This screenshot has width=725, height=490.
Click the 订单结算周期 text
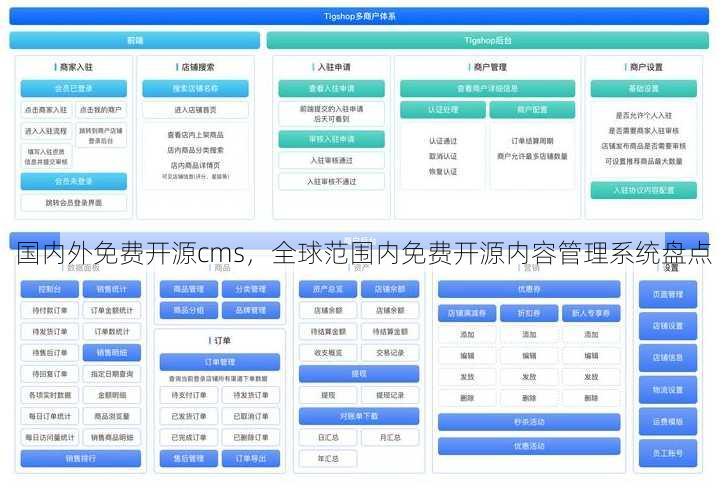(532, 141)
